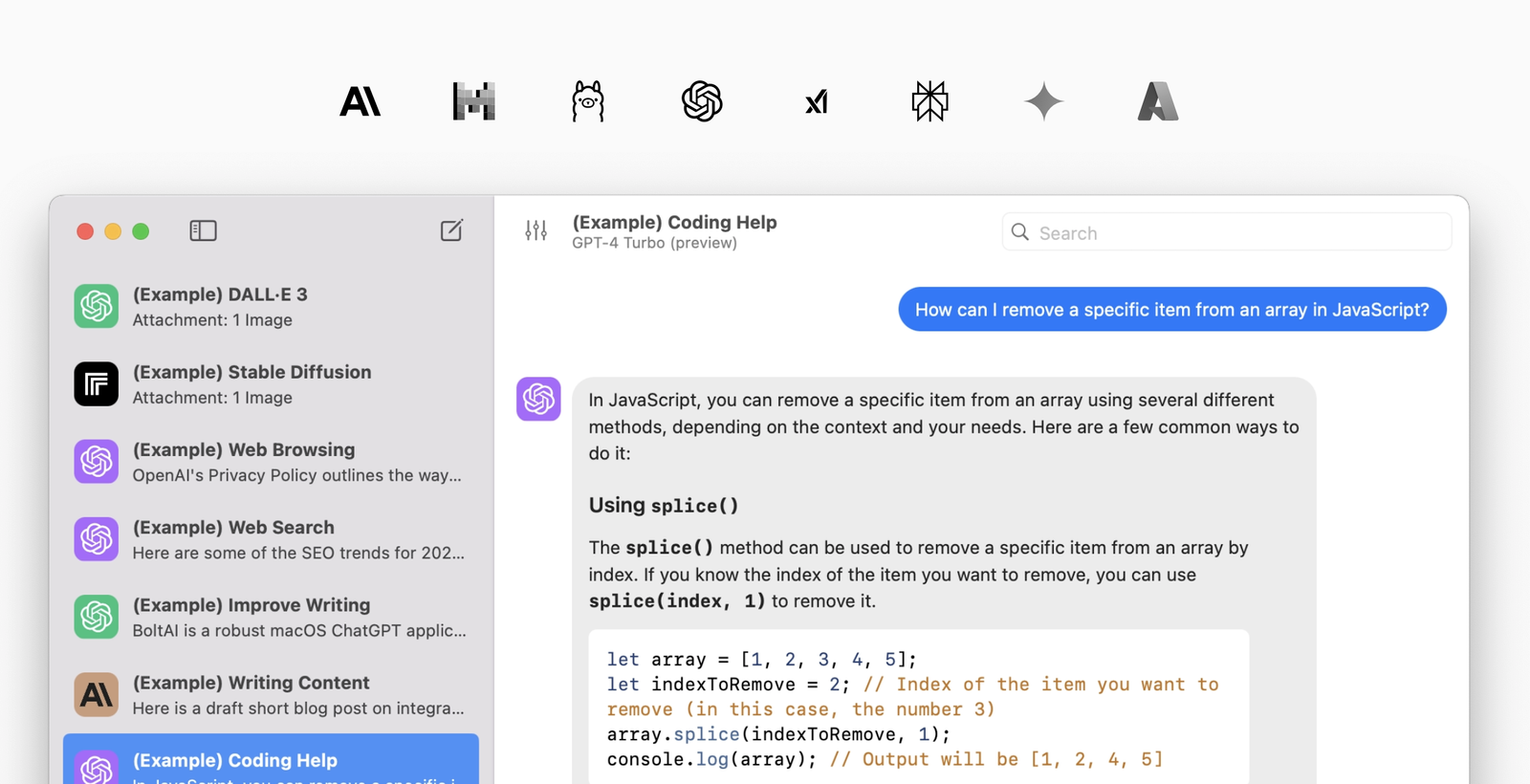
Task: Click the OpenAI logo at top
Action: point(702,101)
